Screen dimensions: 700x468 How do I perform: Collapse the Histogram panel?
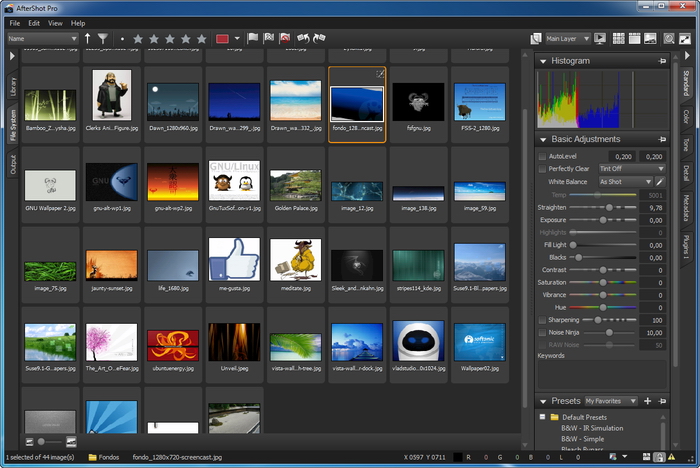[x=544, y=61]
